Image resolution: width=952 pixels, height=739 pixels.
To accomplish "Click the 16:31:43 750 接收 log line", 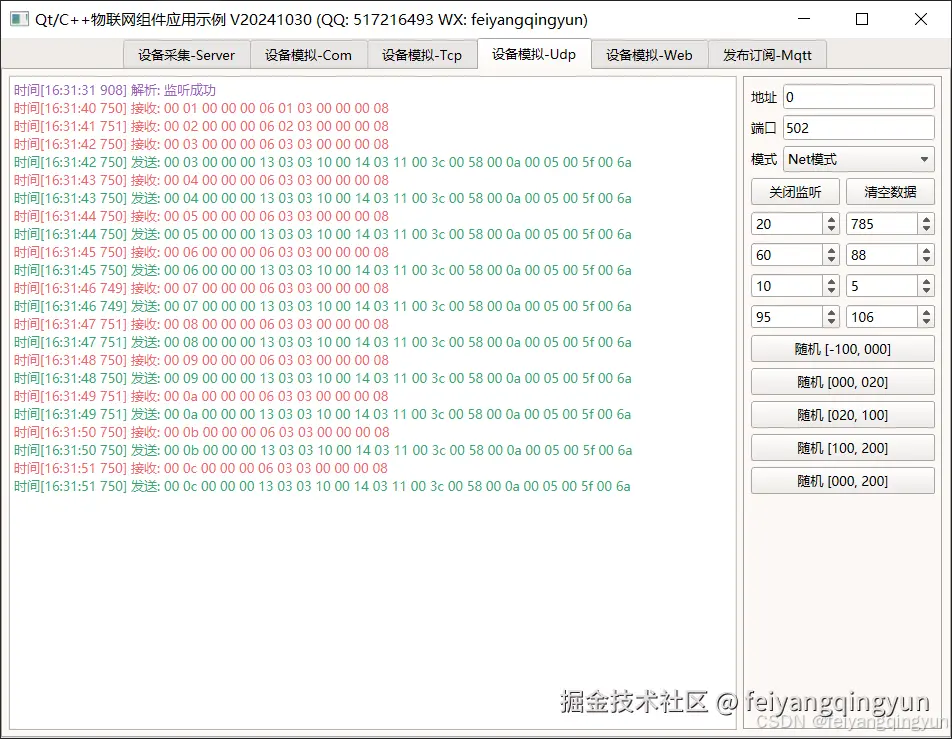I will [x=201, y=180].
